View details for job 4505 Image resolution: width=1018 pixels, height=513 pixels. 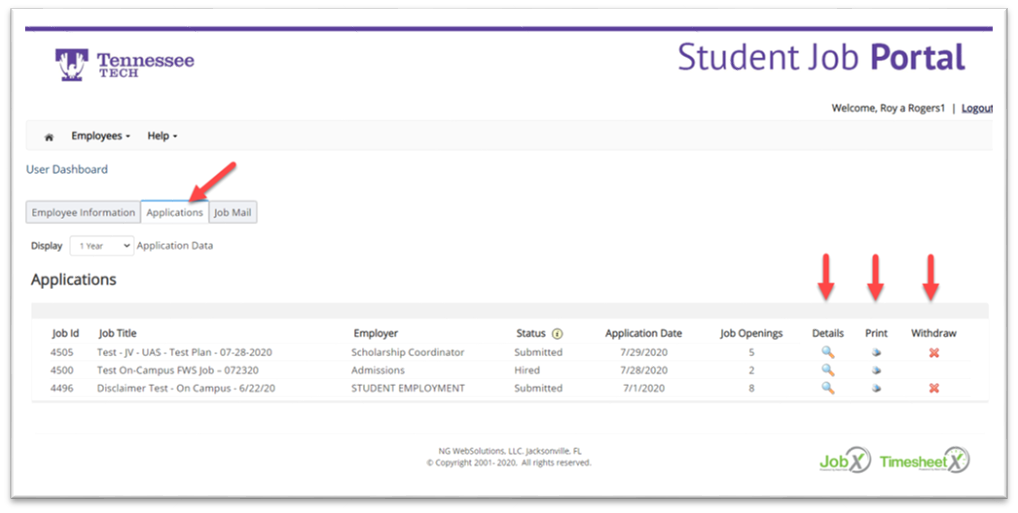point(827,352)
